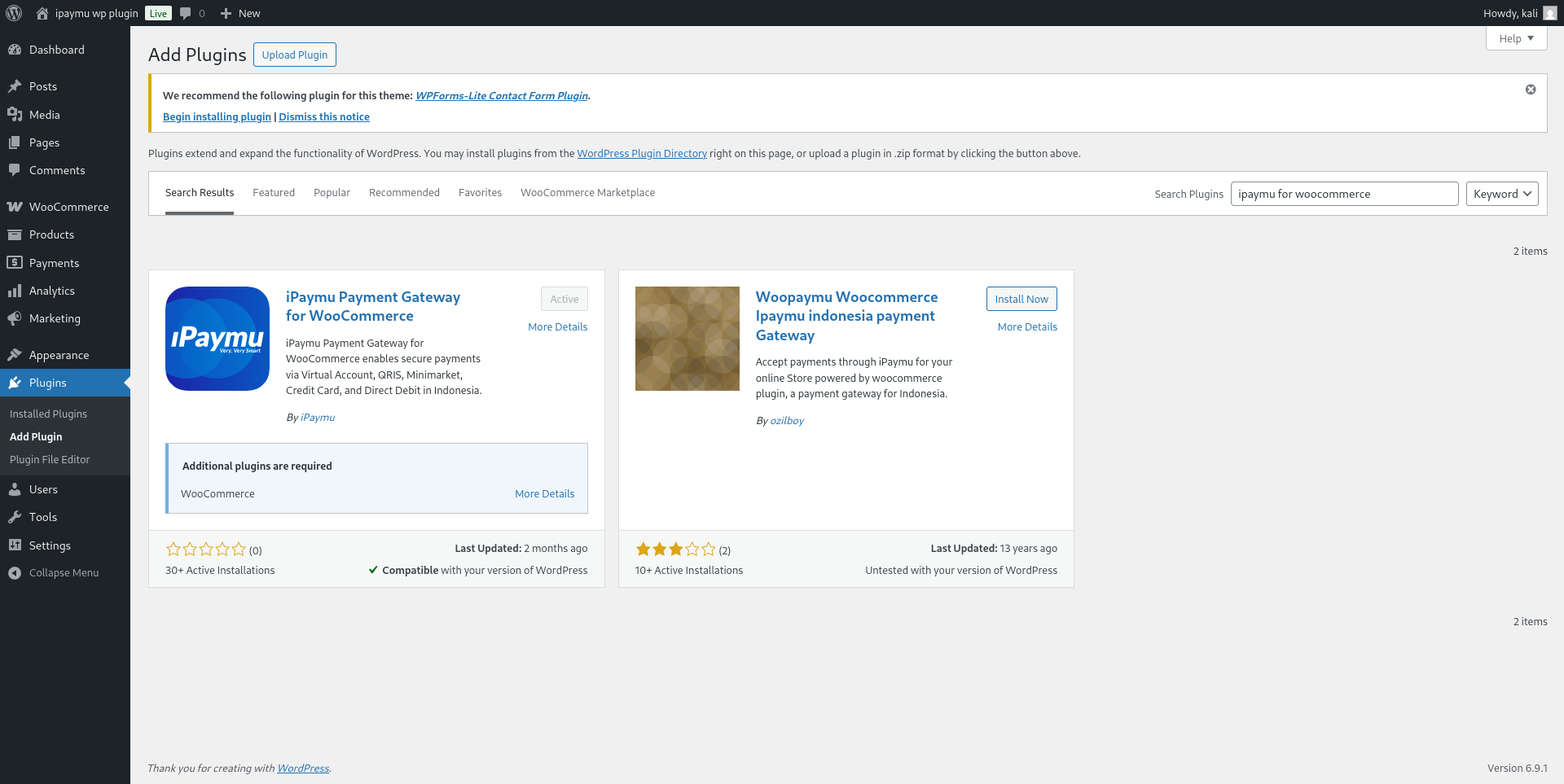Open the WordPress Plugin Directory link
Screen dimensions: 1564x784
642,154
